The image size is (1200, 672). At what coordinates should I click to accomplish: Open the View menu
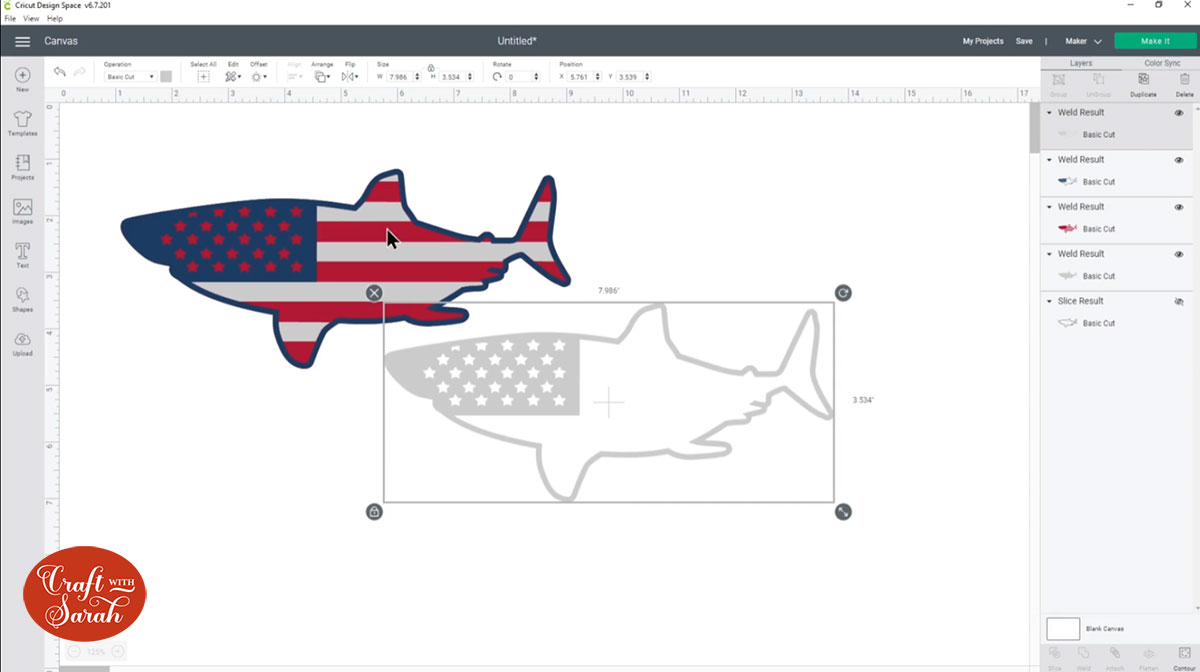tap(31, 18)
